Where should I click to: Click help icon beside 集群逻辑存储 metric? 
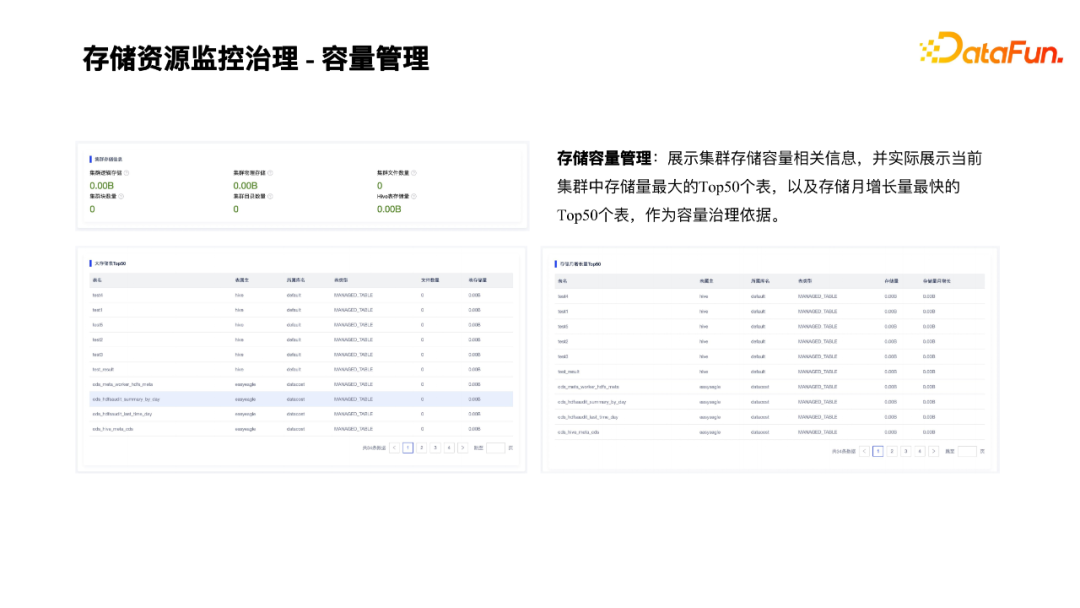click(x=127, y=171)
